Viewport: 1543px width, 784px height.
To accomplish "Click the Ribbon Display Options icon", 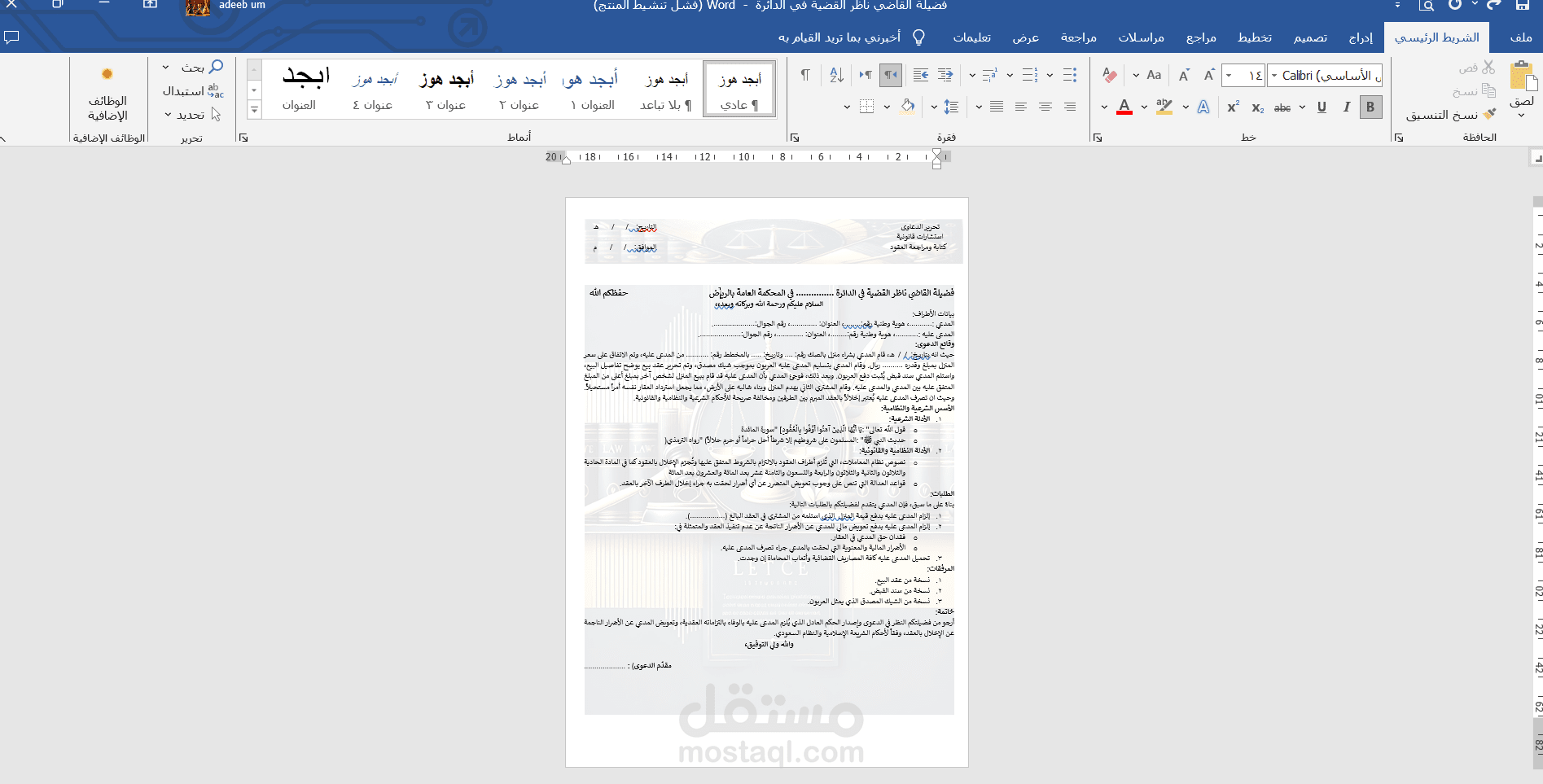I will click(x=150, y=5).
